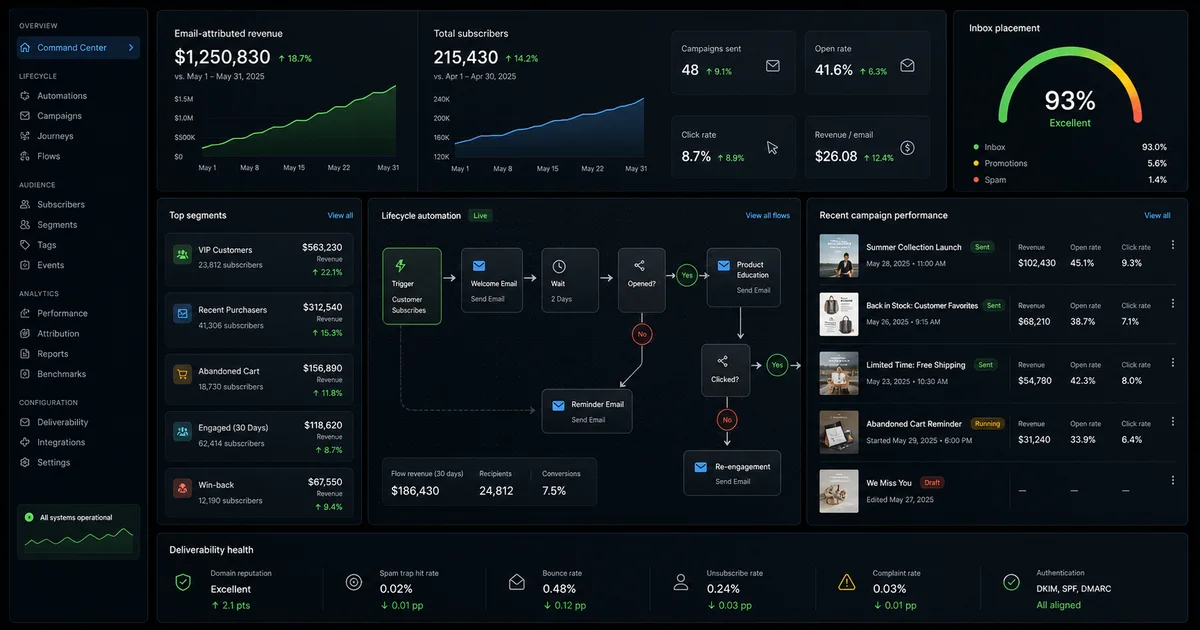Open options menu for Summer Collection Launch
Viewport: 1200px width, 630px height.
[x=1173, y=245]
